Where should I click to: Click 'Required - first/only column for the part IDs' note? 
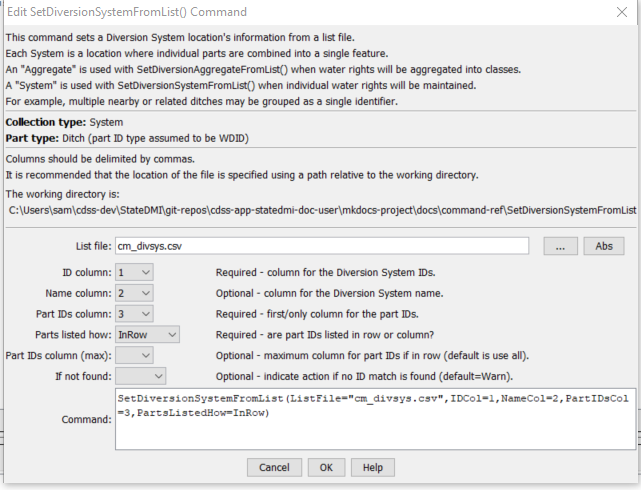317,314
